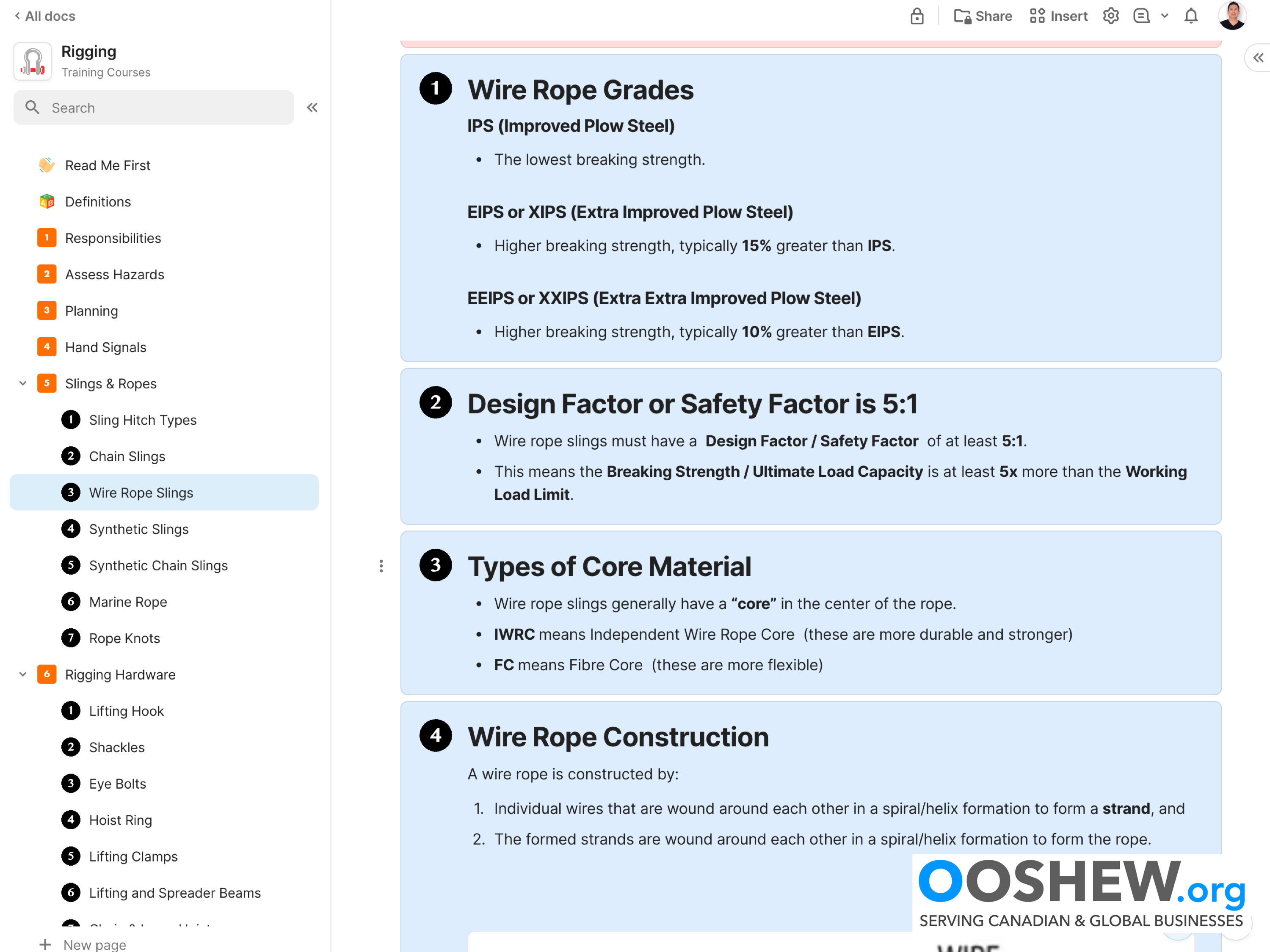Image resolution: width=1270 pixels, height=952 pixels.
Task: Open the Synthetic Slings page
Action: click(138, 529)
